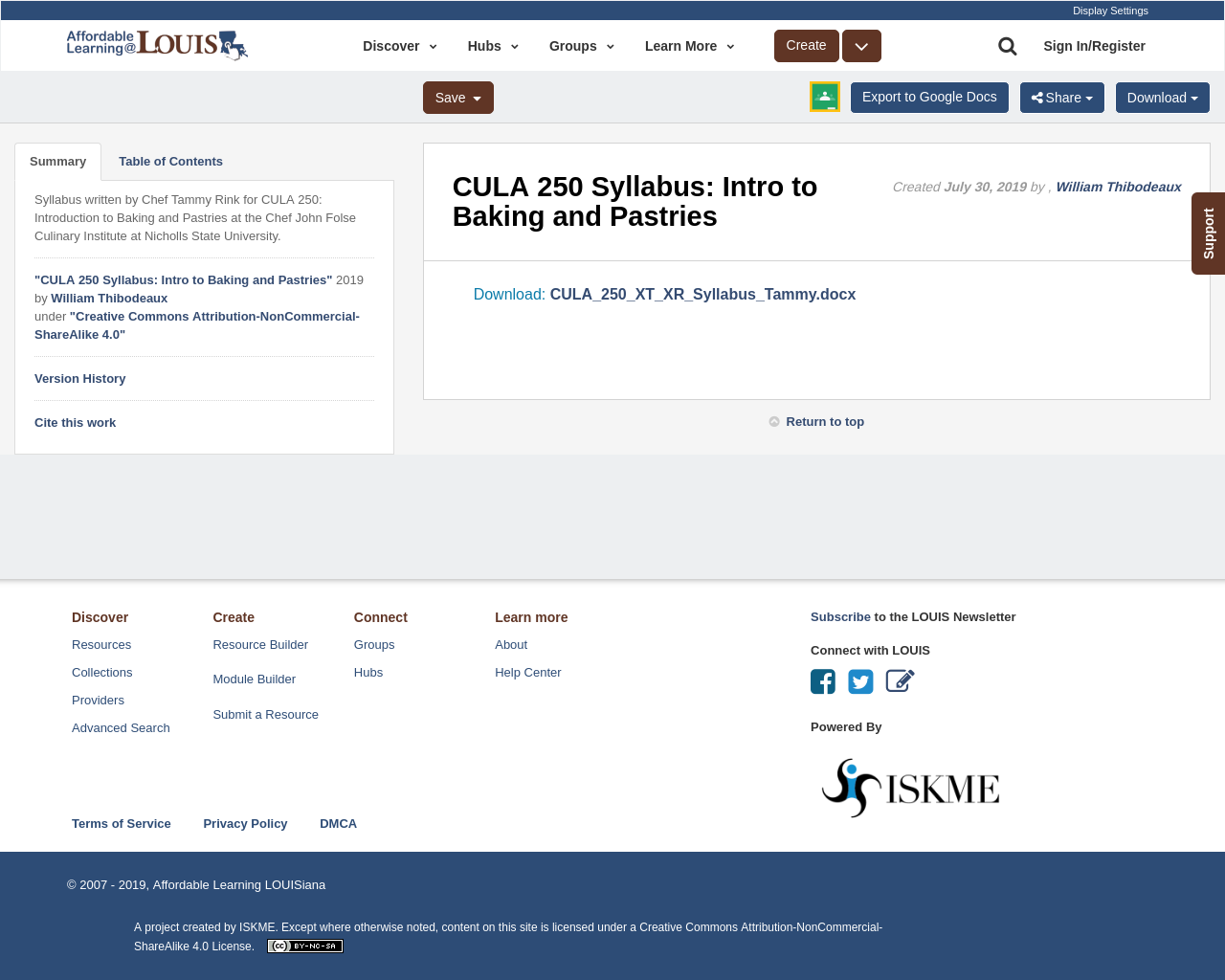This screenshot has height=980, width=1225.
Task: Click William Thibodeaux in Summary panel
Action: point(109,299)
